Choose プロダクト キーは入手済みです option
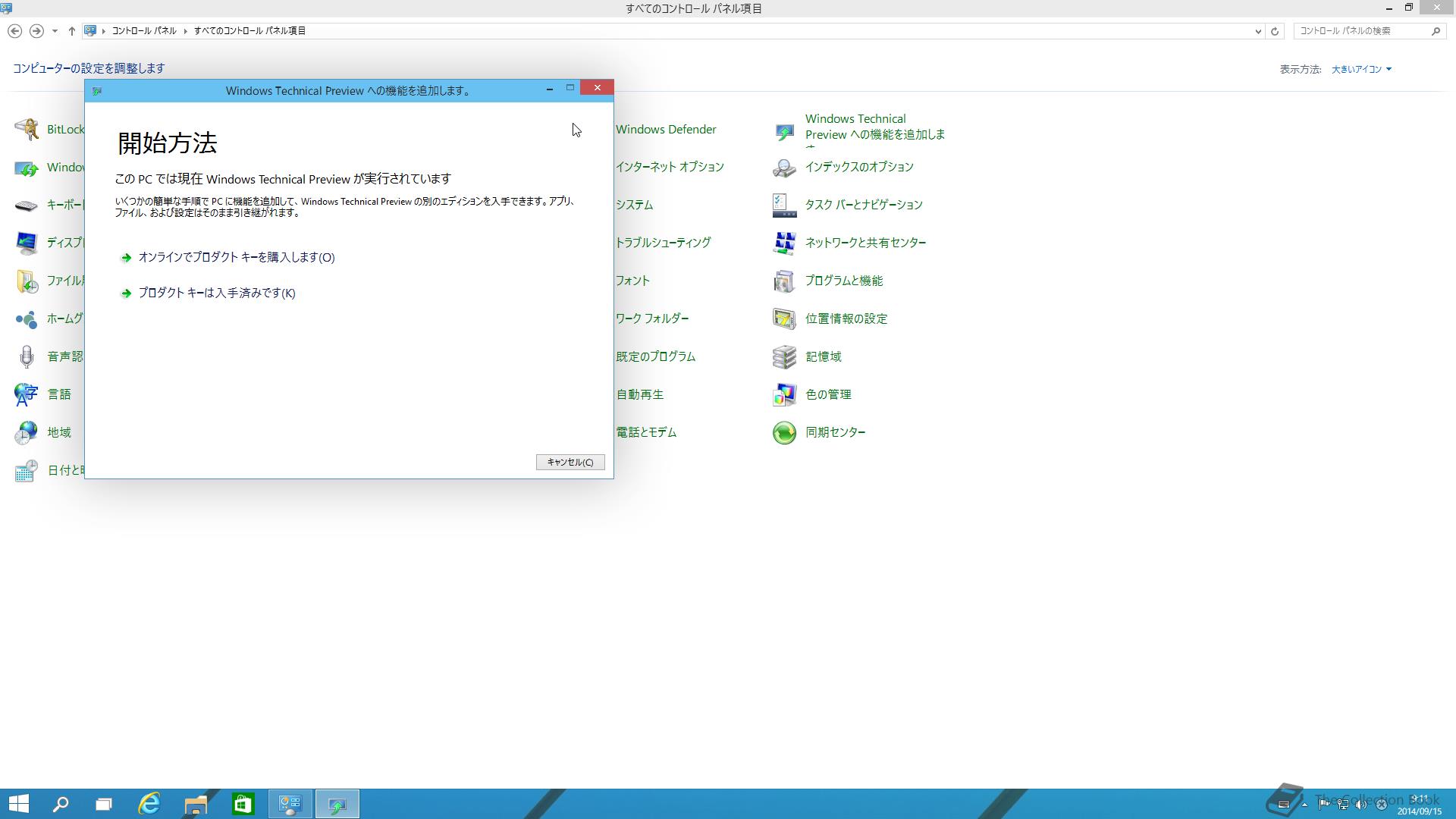The height and width of the screenshot is (819, 1456). (x=216, y=293)
